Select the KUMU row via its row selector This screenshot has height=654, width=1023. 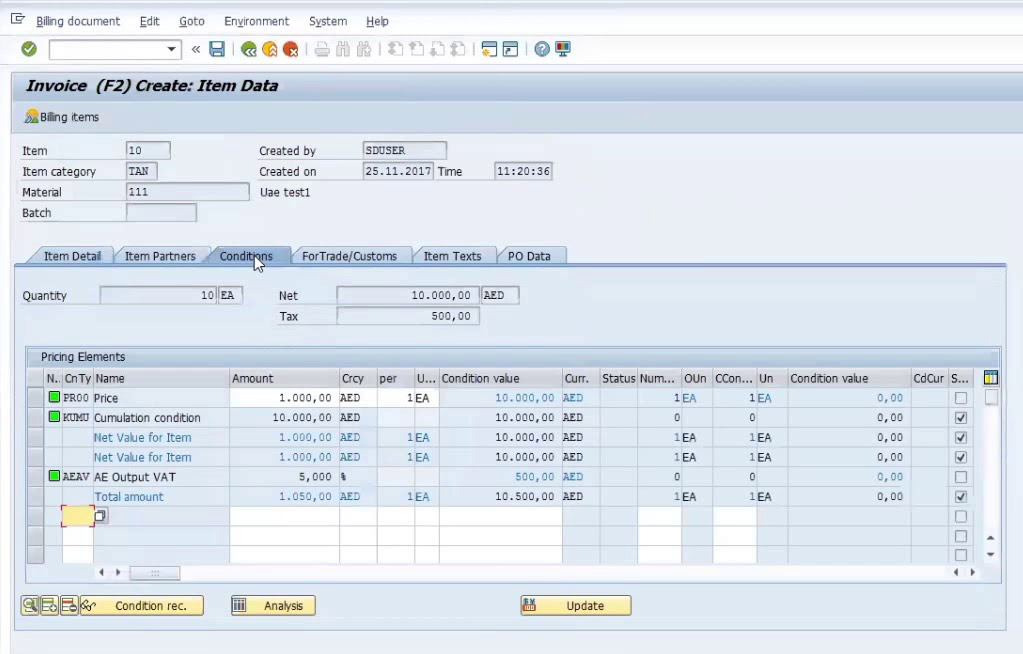(x=35, y=417)
